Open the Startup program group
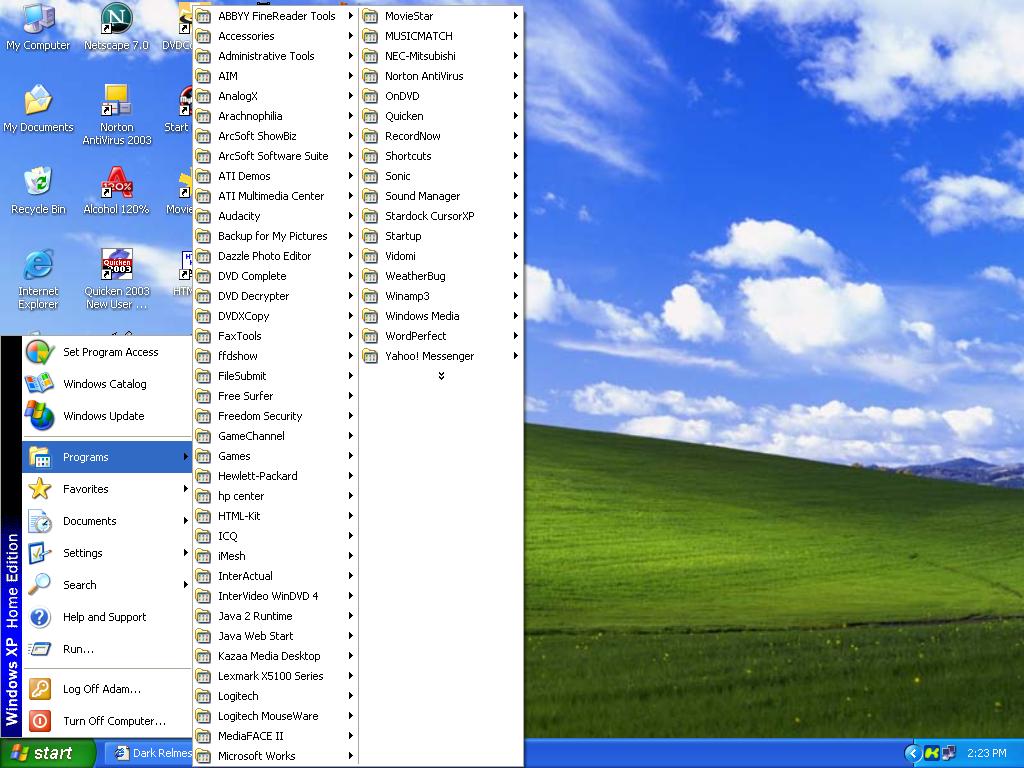The image size is (1024, 768). click(441, 236)
